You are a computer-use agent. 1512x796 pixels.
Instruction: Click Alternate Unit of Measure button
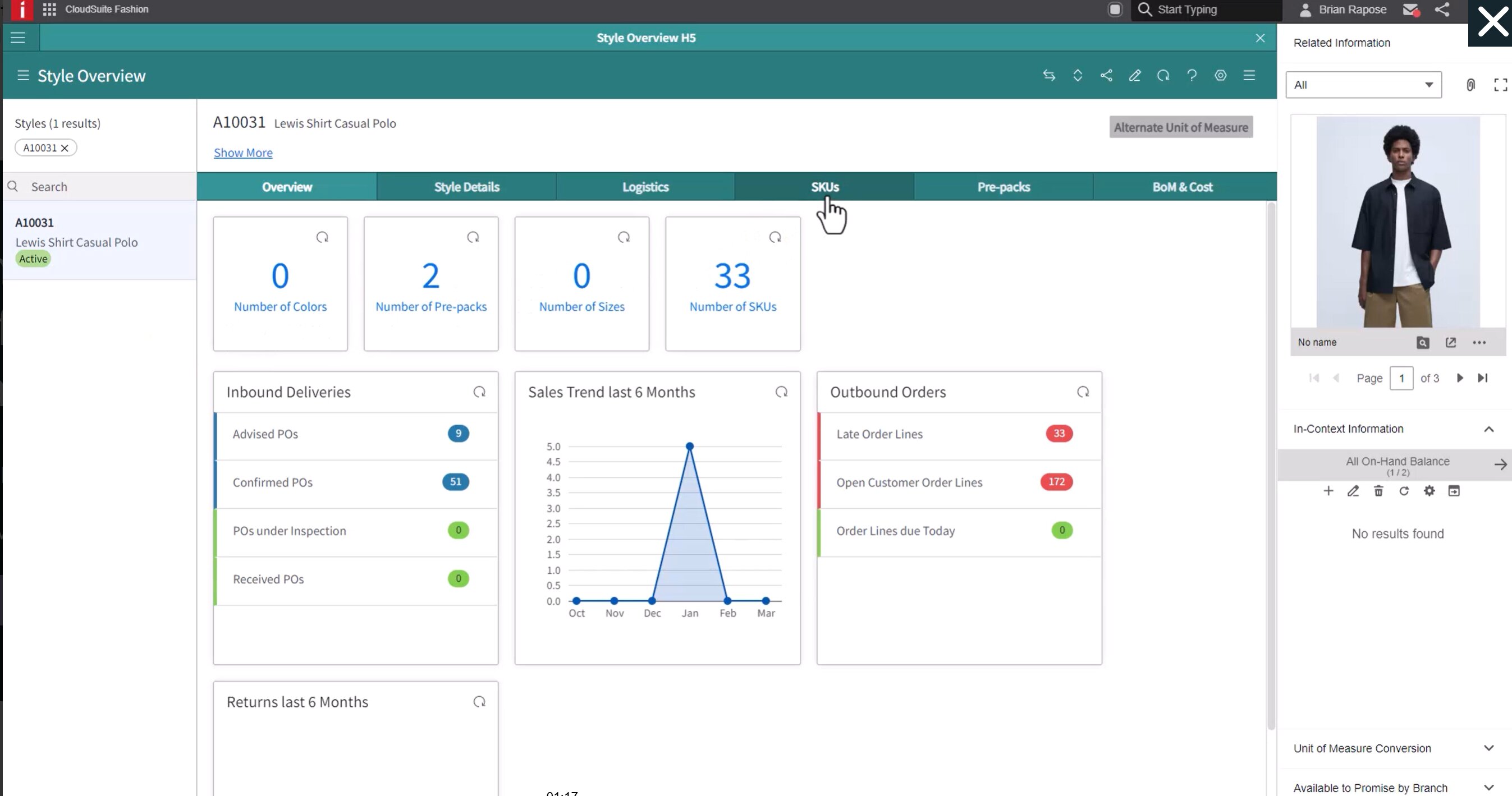1180,127
